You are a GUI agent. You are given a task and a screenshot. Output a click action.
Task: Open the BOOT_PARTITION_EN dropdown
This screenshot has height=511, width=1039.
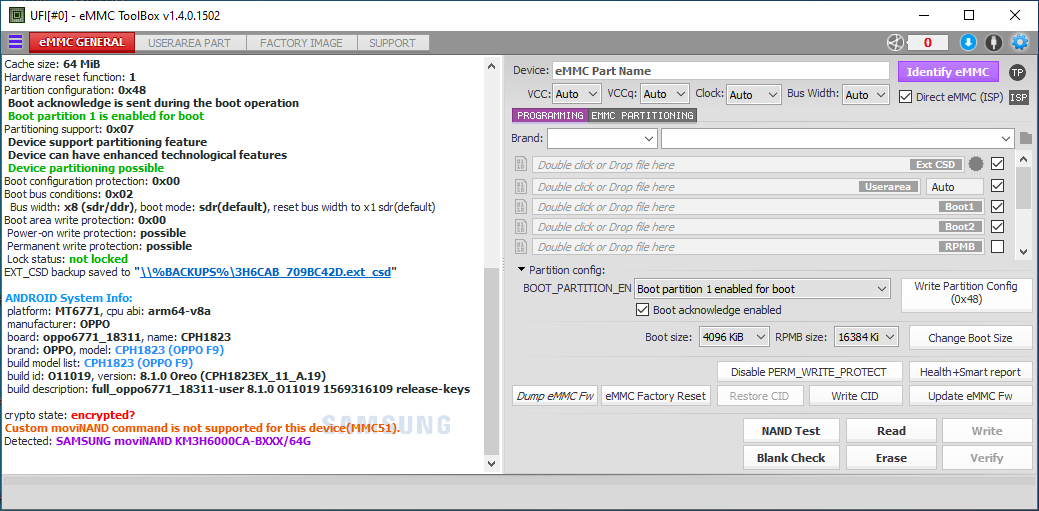click(762, 289)
